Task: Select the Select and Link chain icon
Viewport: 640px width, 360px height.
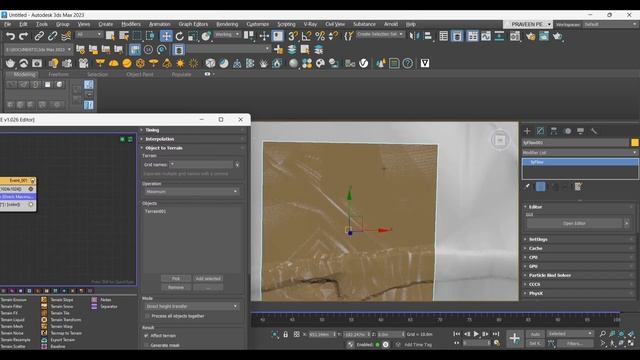Action: 39,36
